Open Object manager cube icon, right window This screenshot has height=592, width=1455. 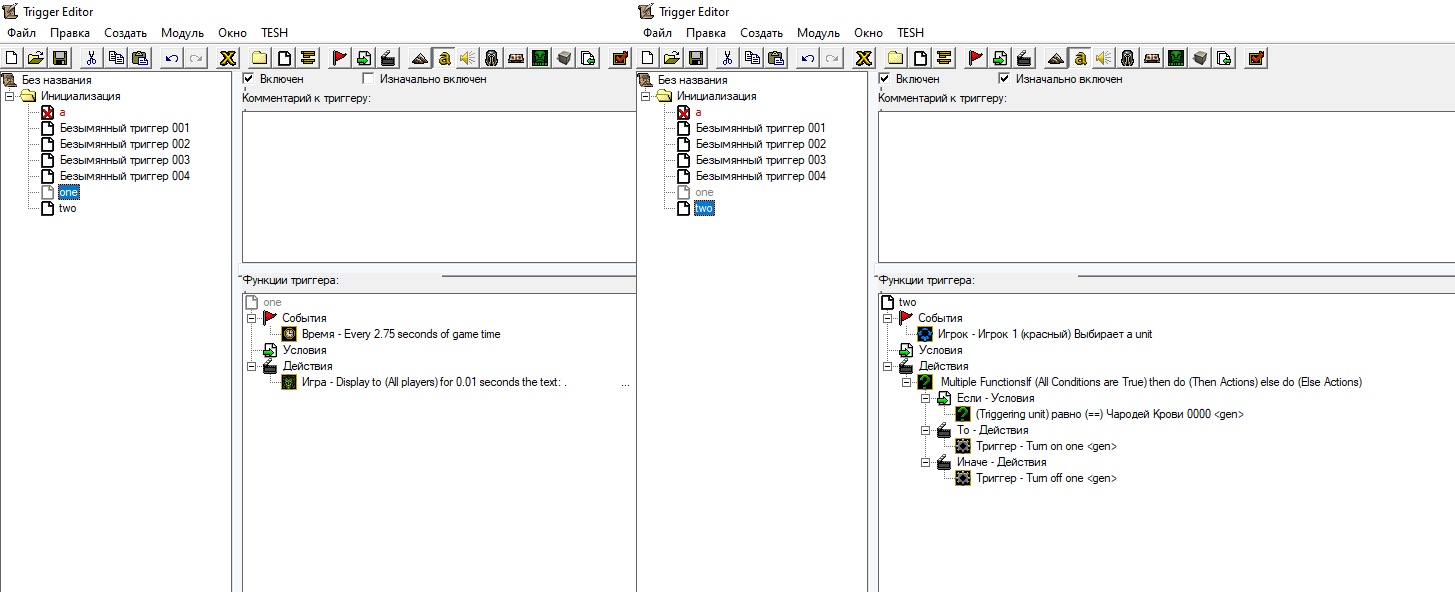click(1200, 58)
